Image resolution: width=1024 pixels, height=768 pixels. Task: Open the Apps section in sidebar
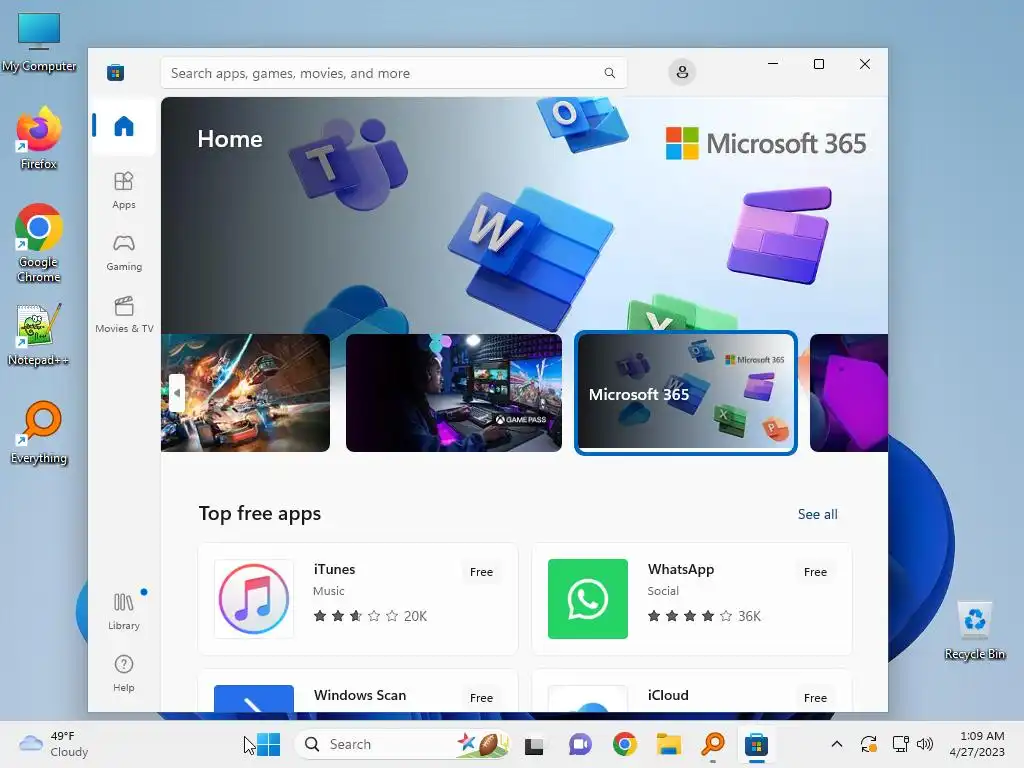[123, 190]
